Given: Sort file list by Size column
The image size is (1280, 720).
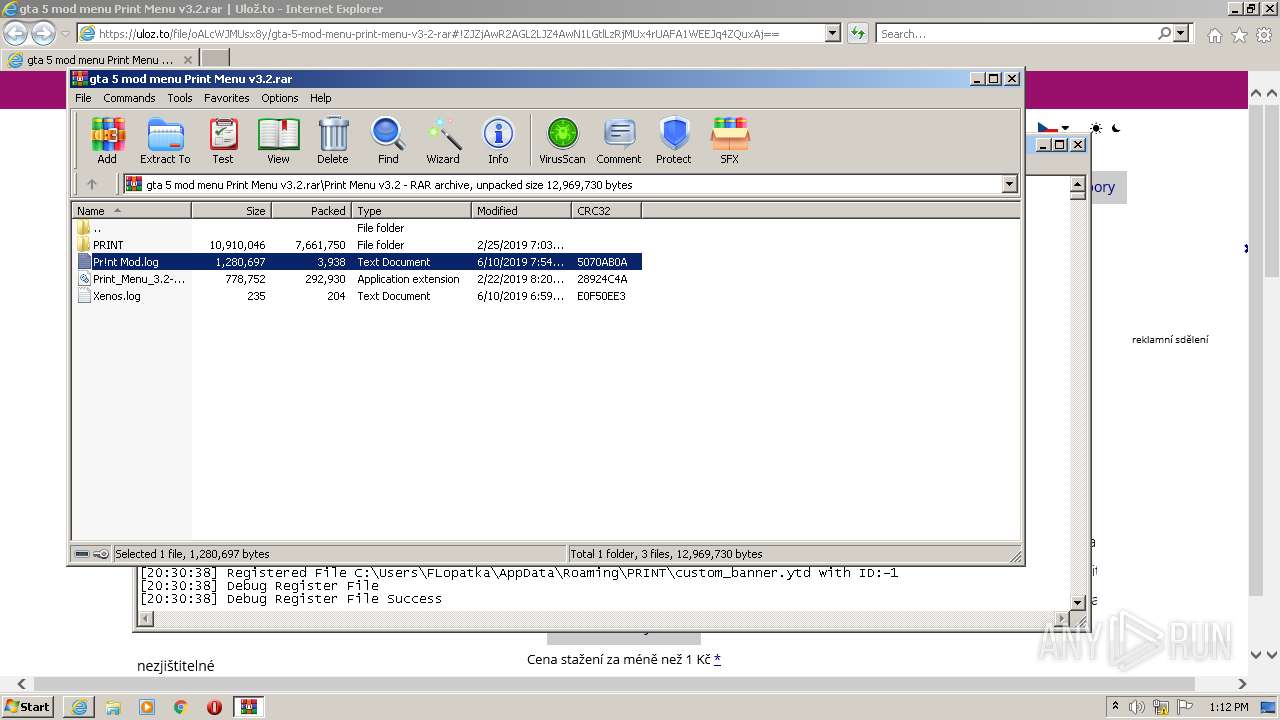Looking at the screenshot, I should (x=231, y=210).
